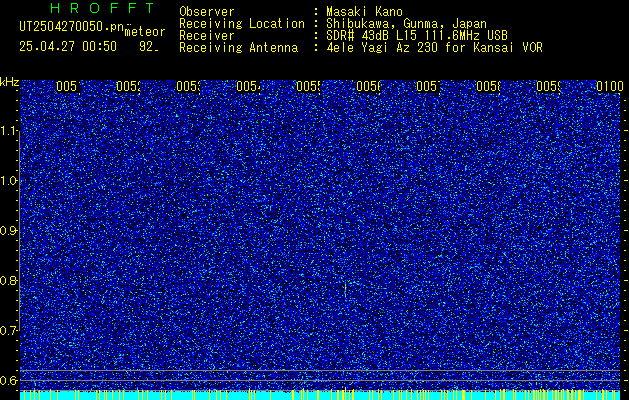Image resolution: width=629 pixels, height=400 pixels.
Task: Click the 0054 time marker
Action: (249, 86)
